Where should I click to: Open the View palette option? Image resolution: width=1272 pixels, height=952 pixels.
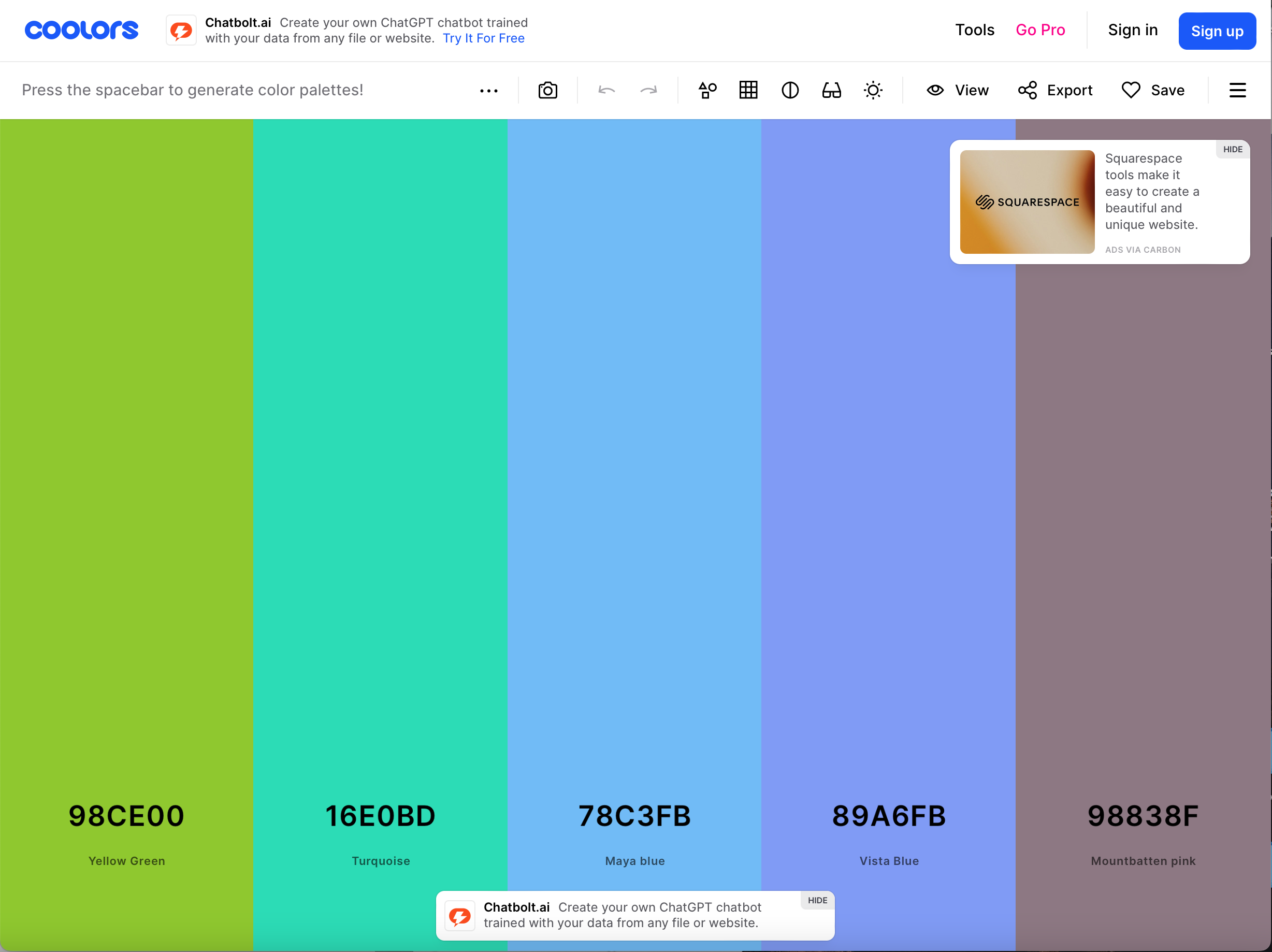(x=958, y=90)
